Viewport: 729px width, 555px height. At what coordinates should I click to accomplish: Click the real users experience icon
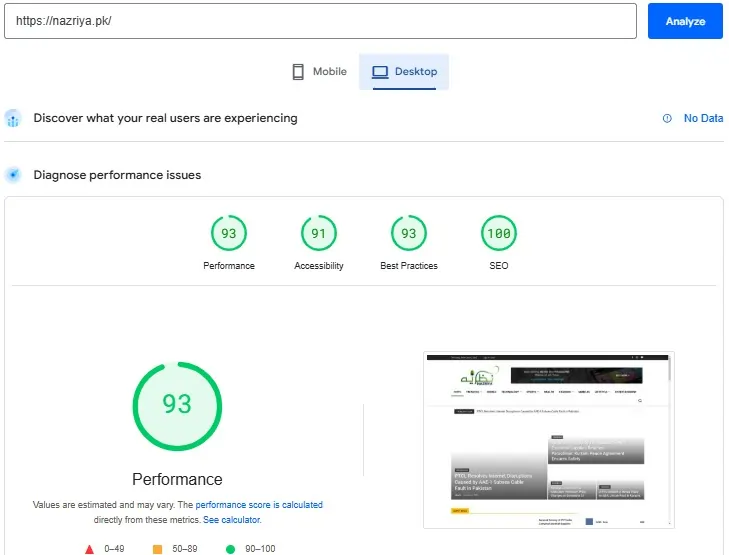click(x=13, y=119)
